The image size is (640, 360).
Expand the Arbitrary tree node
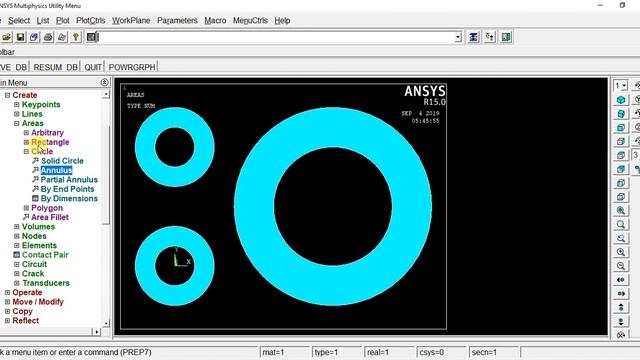click(26, 133)
